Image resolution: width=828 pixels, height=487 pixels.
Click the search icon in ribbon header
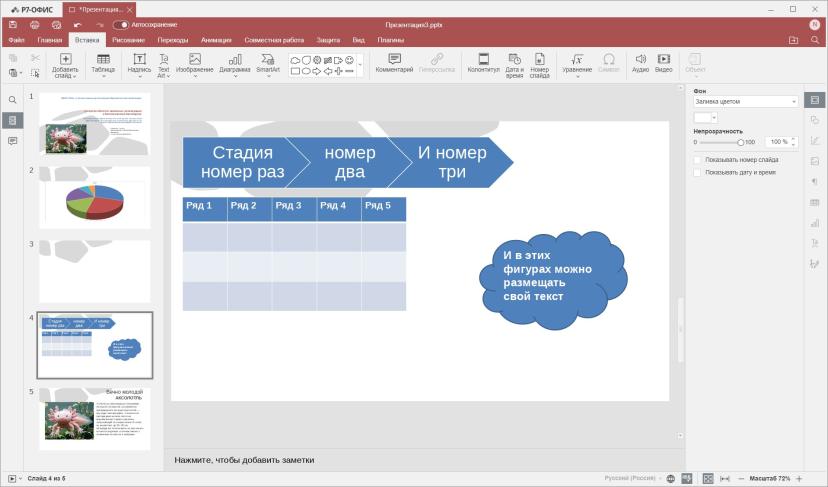(x=815, y=40)
